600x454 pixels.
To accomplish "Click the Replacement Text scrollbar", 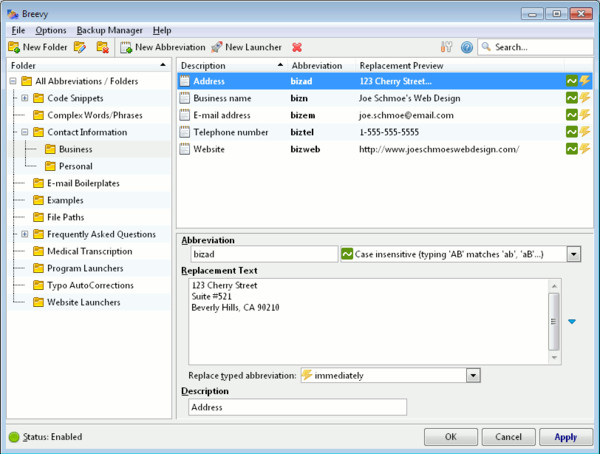I will [553, 320].
